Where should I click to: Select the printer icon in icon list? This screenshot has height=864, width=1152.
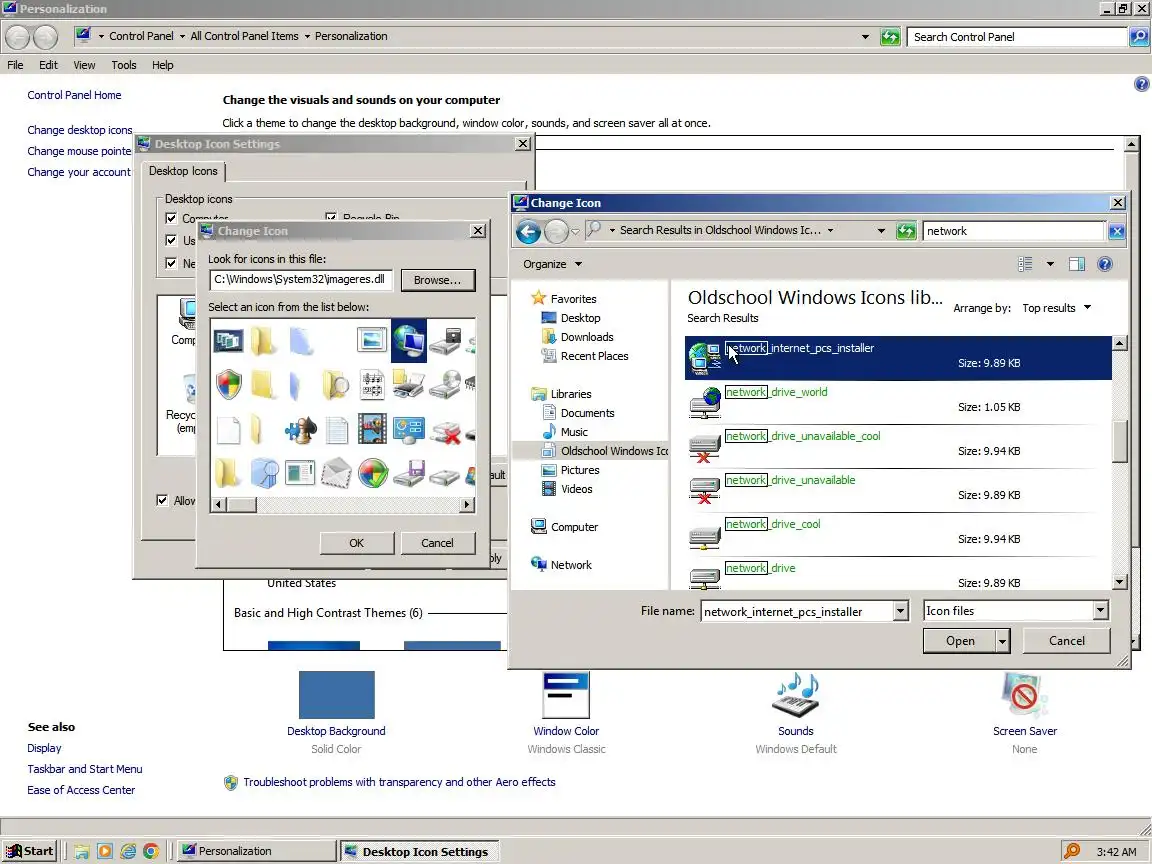[x=408, y=385]
